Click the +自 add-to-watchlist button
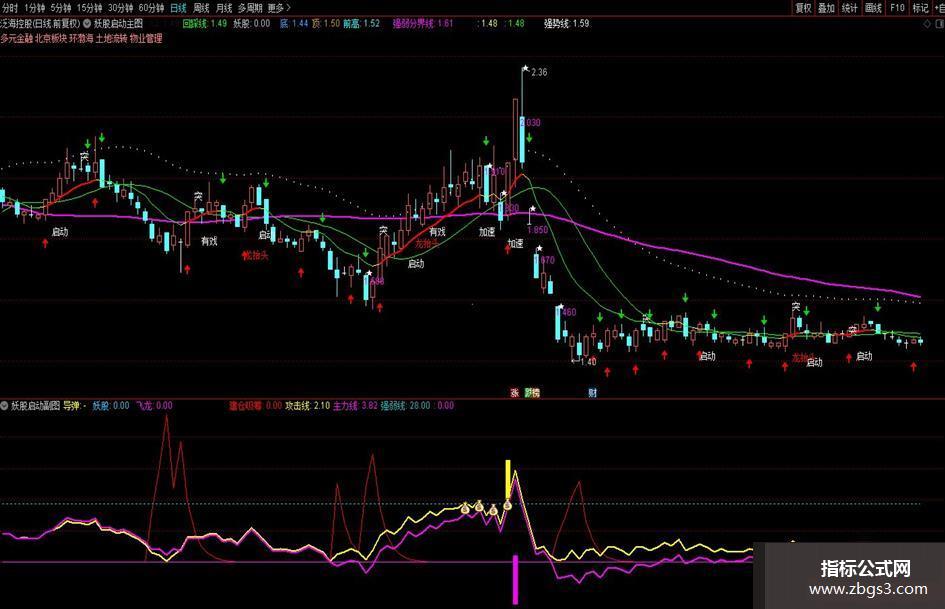The width and height of the screenshot is (945, 609). (x=938, y=8)
